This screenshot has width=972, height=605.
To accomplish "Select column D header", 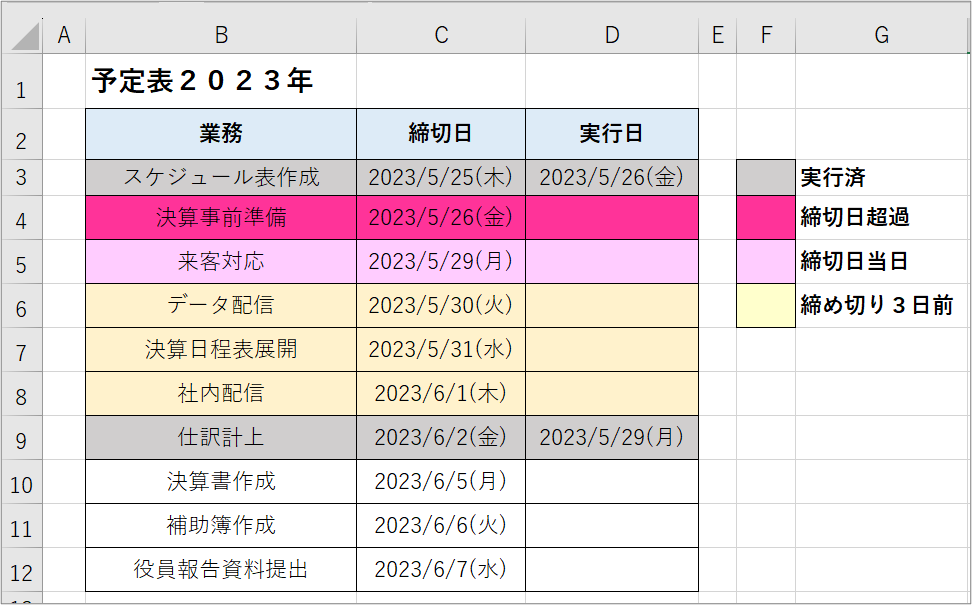I will 612,35.
